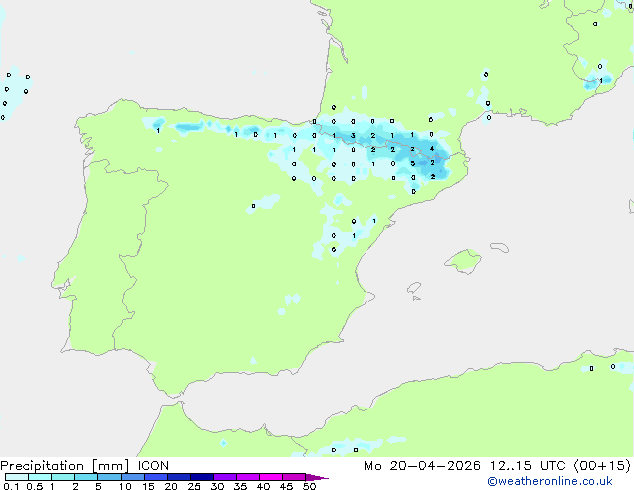Screen dimensions: 634x490
Task: Click the '45' legend scale label
Action: [x=286, y=486]
